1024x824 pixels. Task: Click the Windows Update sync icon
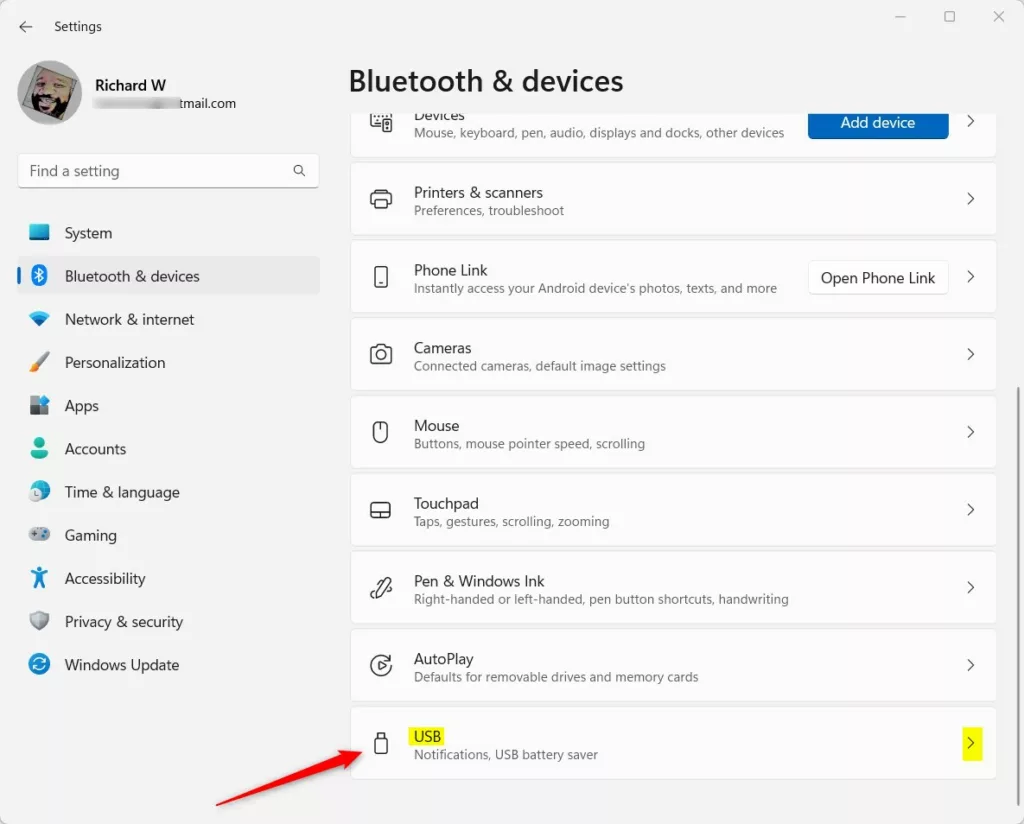(x=39, y=664)
